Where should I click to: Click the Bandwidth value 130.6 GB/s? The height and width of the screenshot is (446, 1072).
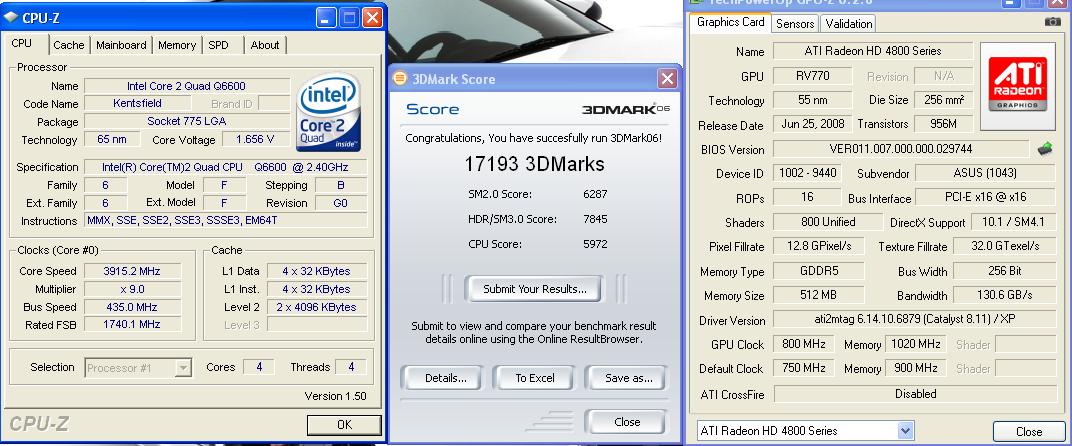point(1004,296)
